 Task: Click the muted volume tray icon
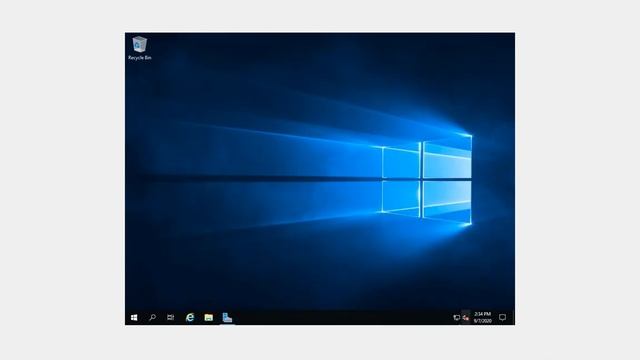click(x=466, y=318)
